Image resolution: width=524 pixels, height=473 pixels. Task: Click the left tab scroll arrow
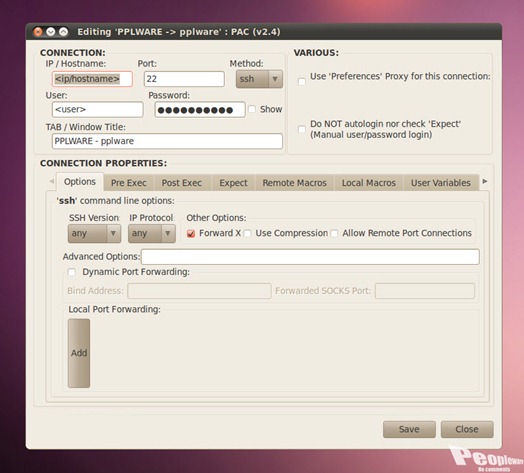pos(51,181)
